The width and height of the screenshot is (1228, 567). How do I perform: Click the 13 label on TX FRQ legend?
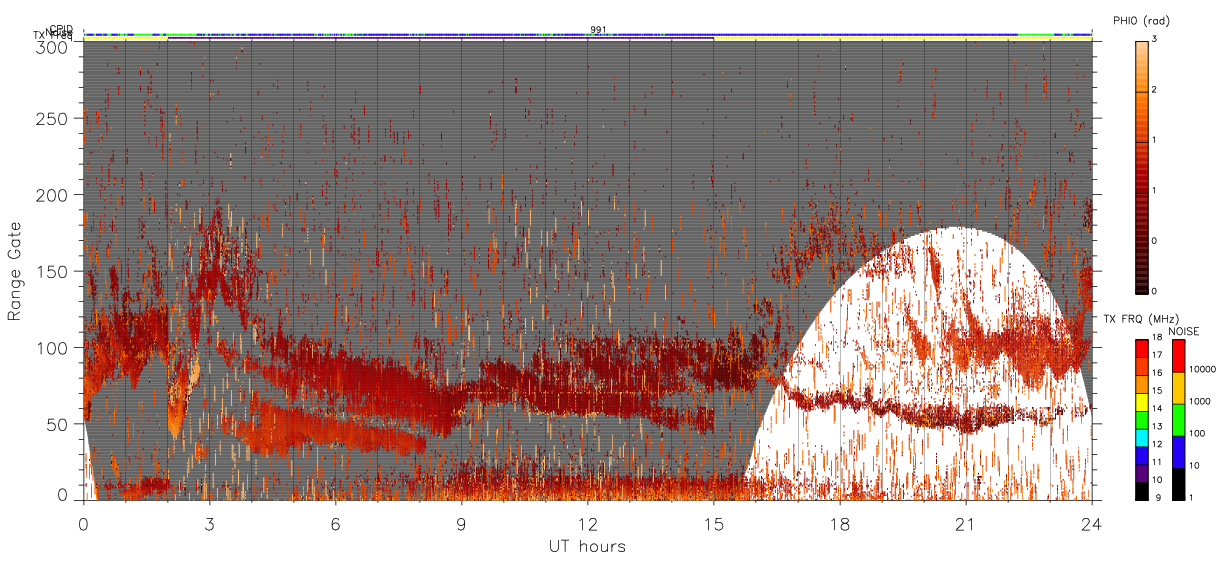pos(1157,428)
